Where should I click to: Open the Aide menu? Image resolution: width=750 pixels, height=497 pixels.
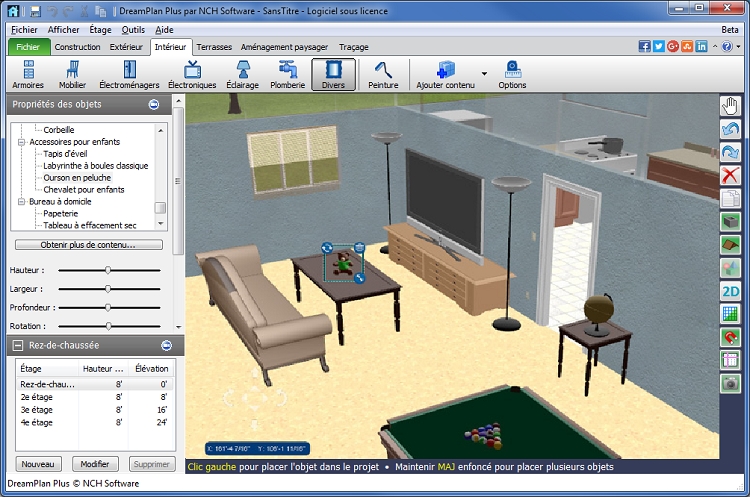[x=164, y=30]
